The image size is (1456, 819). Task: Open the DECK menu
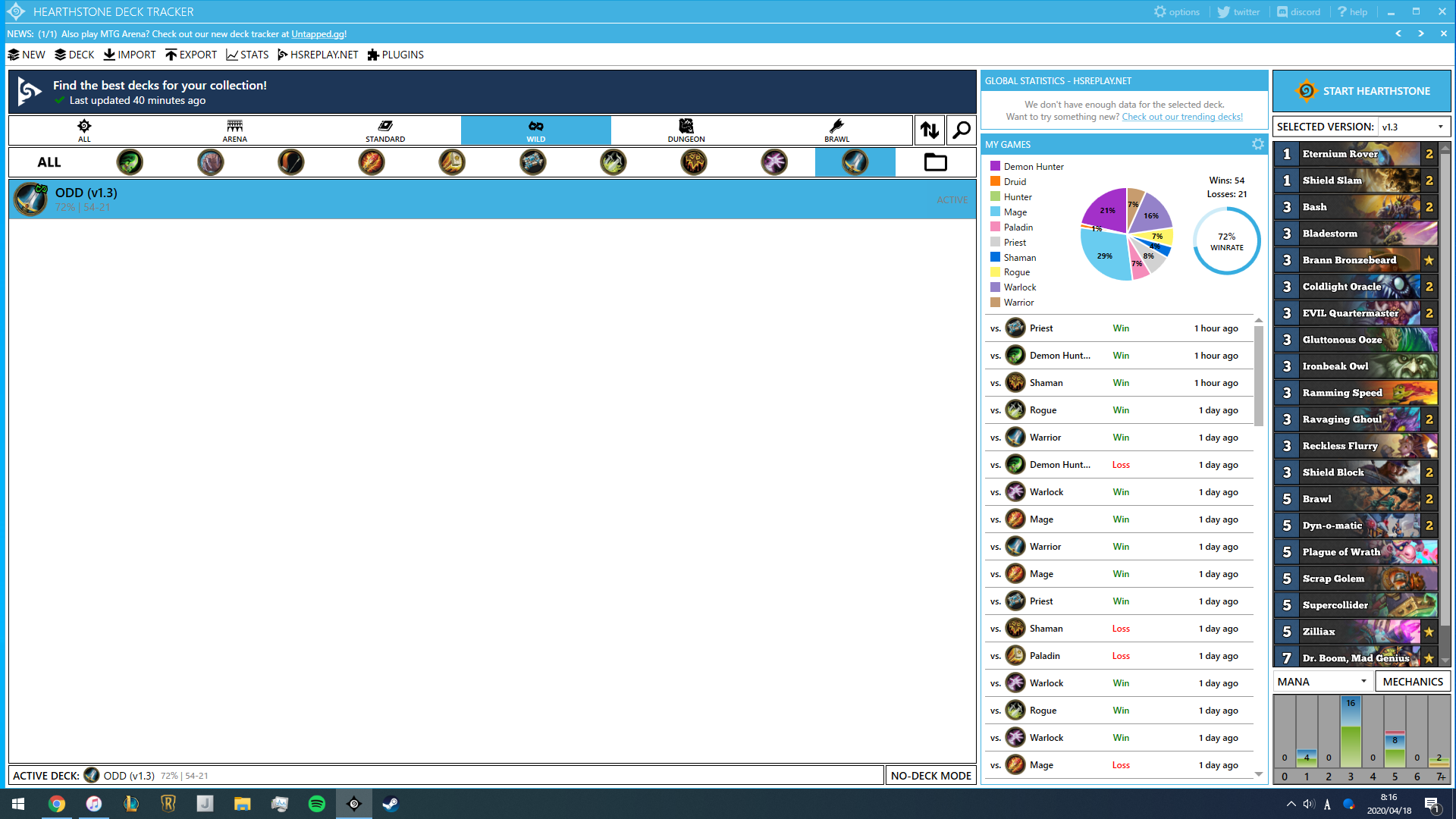click(x=74, y=55)
